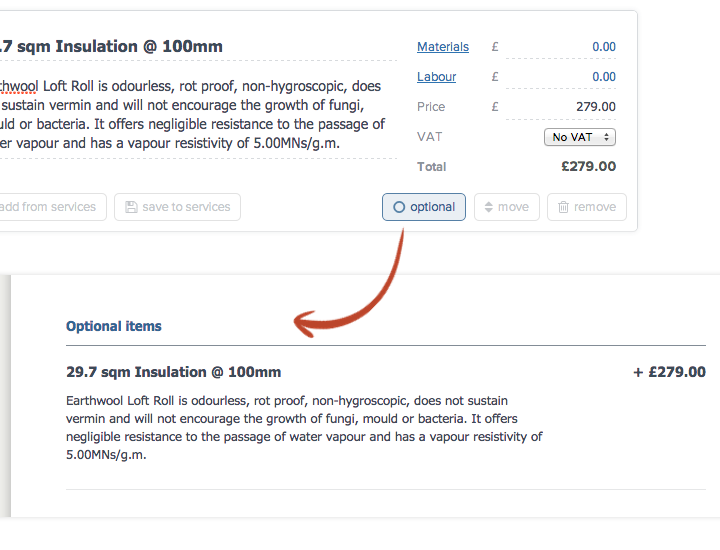The image size is (720, 550).
Task: Toggle the optional item button
Action: click(x=424, y=207)
